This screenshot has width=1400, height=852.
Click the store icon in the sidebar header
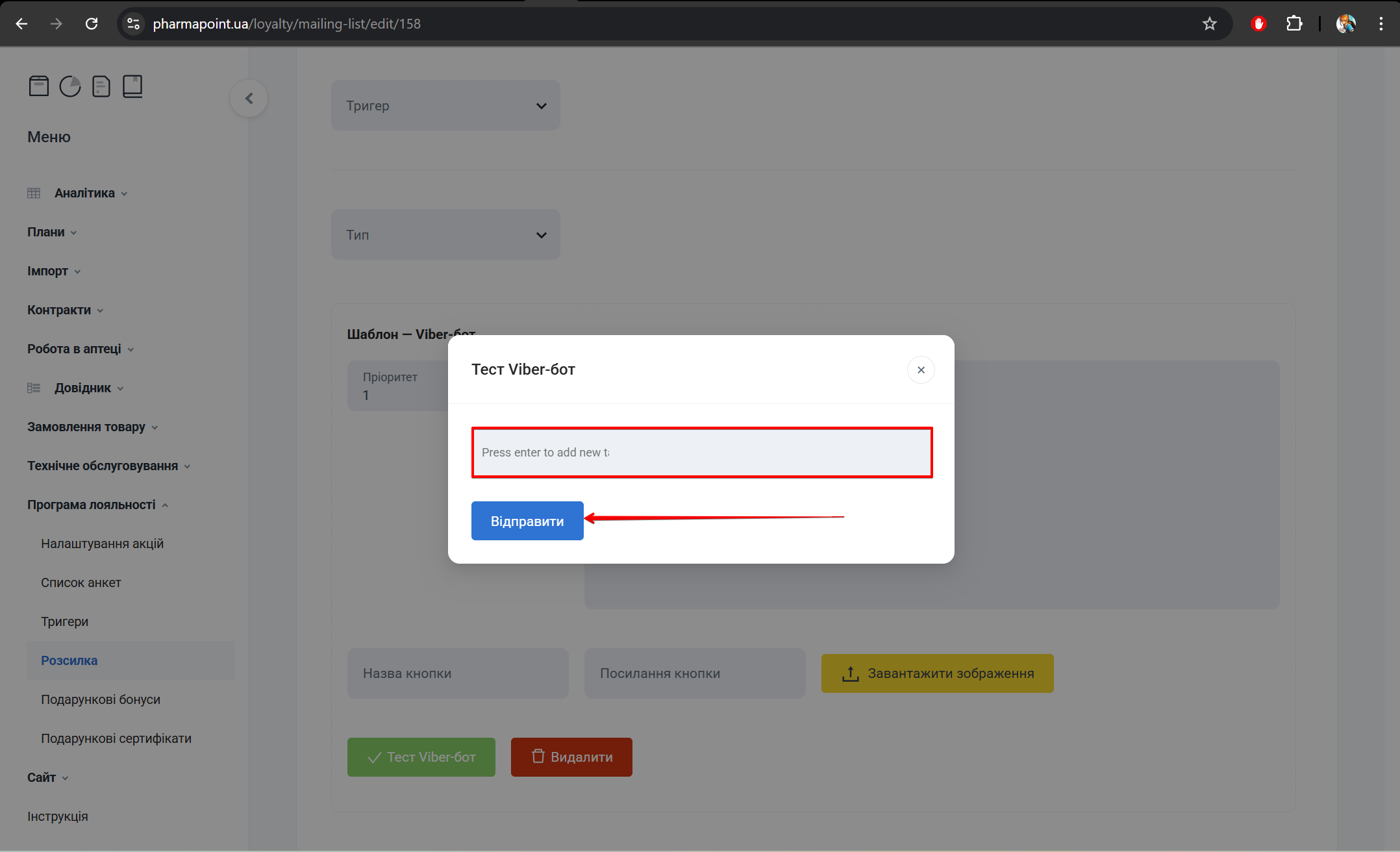39,86
